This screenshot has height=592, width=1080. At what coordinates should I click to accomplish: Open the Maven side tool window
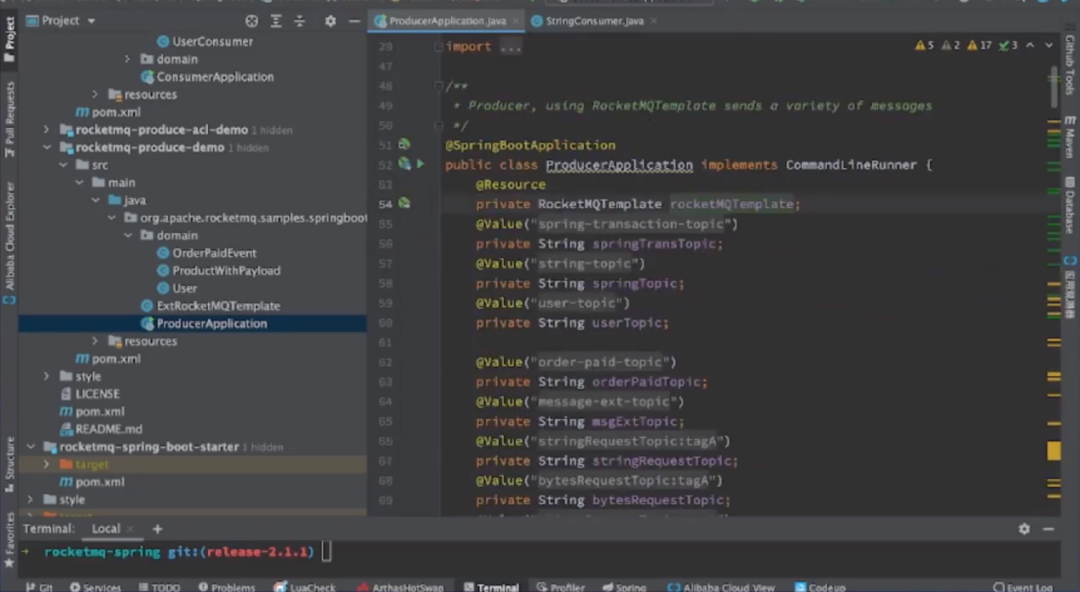1070,136
